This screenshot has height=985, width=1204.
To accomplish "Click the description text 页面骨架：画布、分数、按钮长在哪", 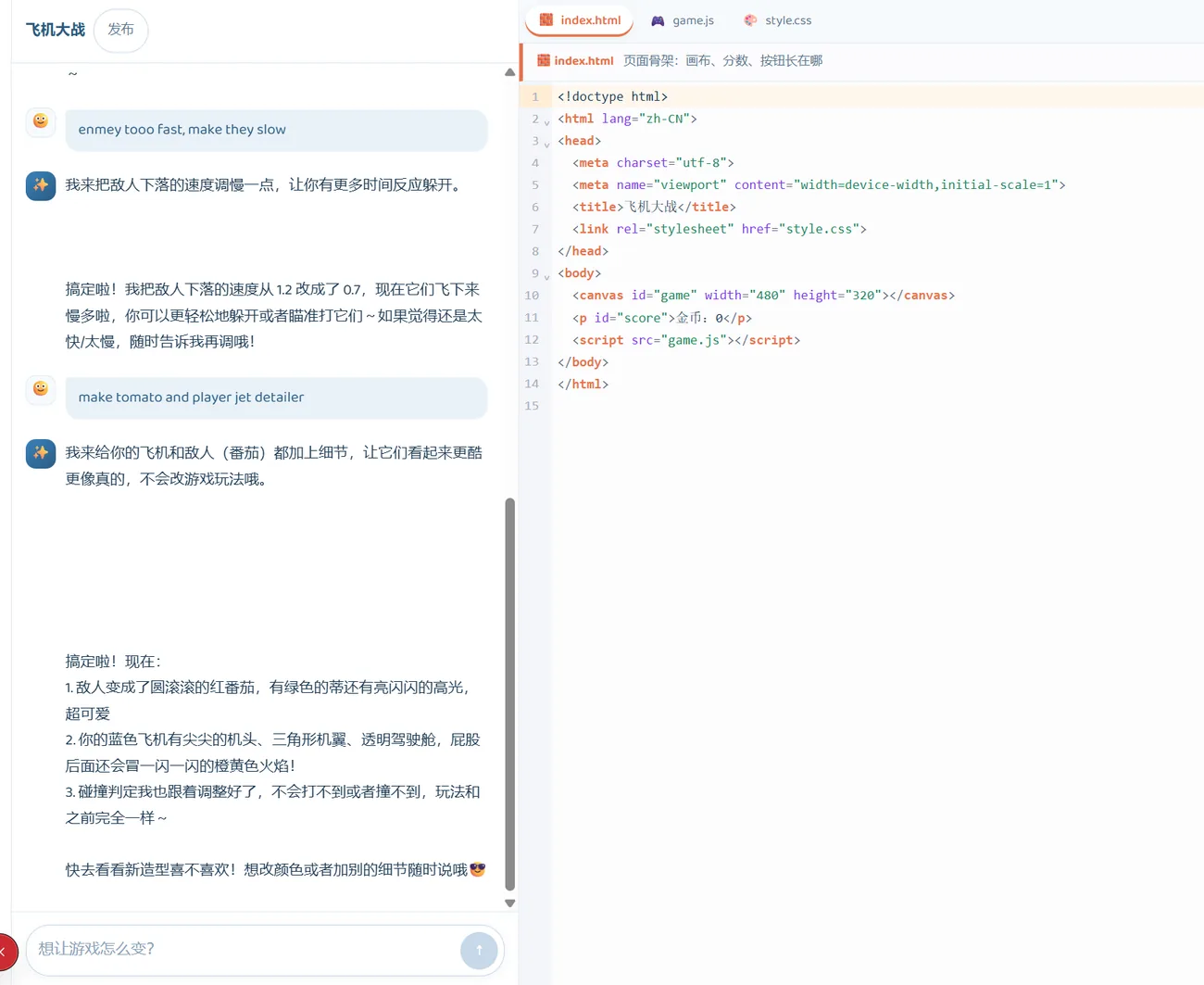I will coord(722,60).
